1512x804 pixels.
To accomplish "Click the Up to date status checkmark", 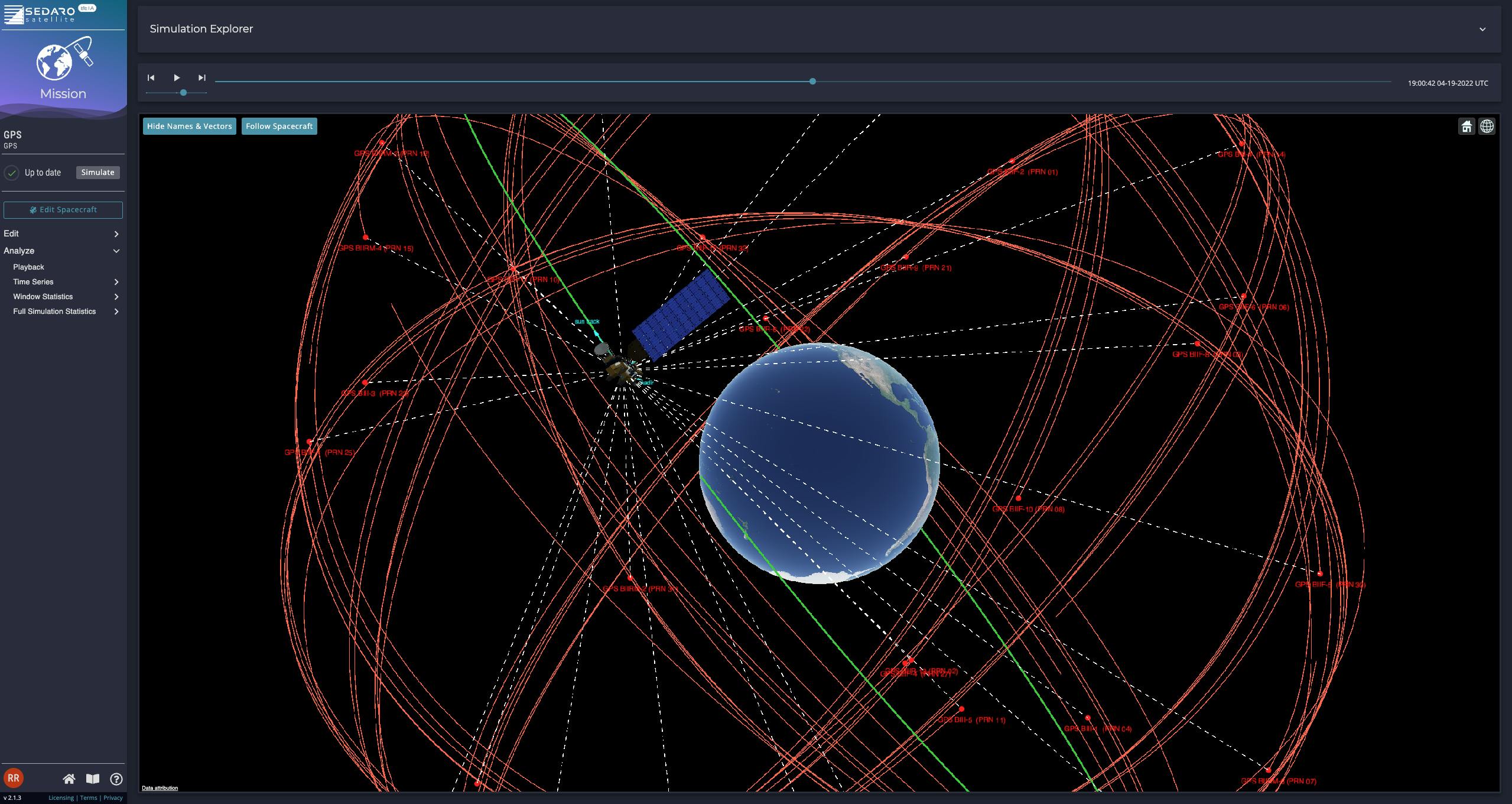I will pos(12,172).
